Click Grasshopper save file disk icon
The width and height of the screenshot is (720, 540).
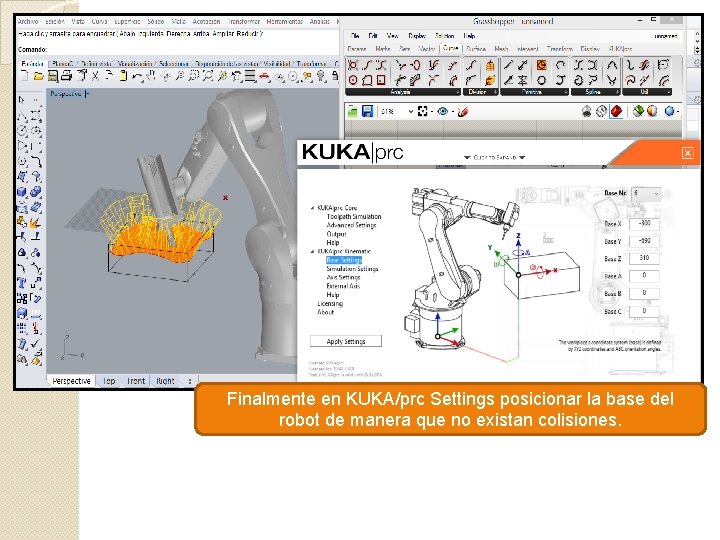click(367, 111)
